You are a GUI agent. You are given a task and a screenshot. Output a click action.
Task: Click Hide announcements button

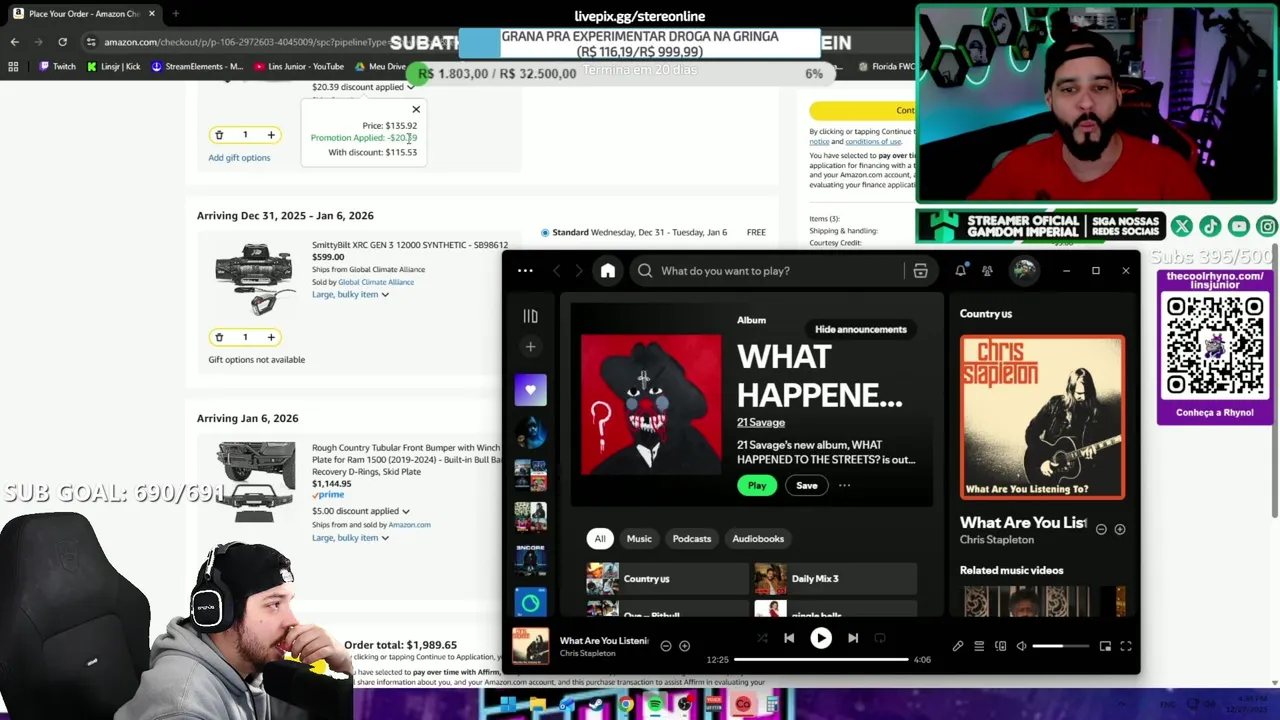pyautogui.click(x=861, y=329)
